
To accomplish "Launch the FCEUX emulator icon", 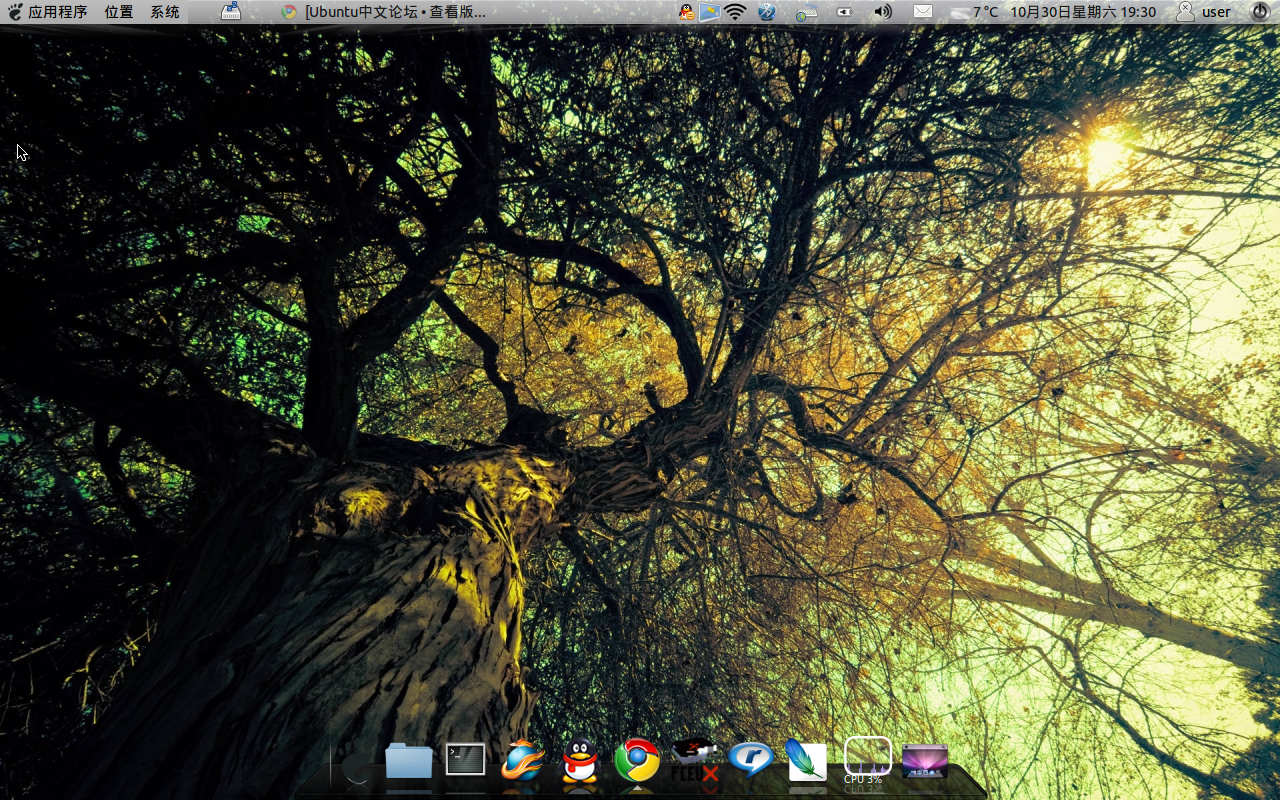I will click(x=695, y=761).
